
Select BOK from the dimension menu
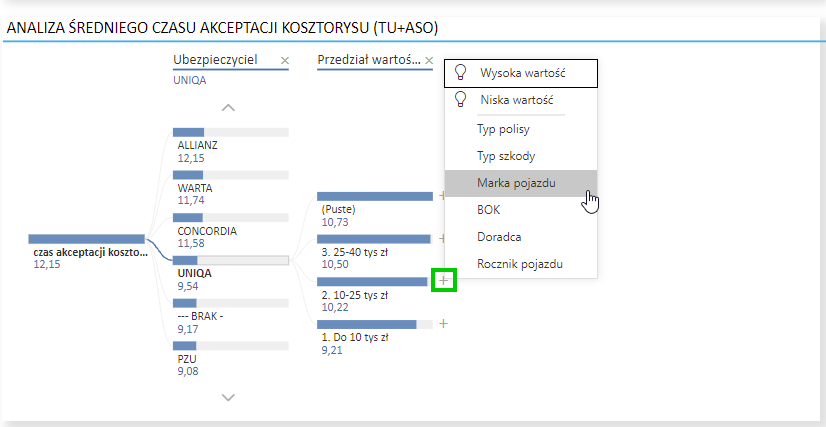pos(489,210)
